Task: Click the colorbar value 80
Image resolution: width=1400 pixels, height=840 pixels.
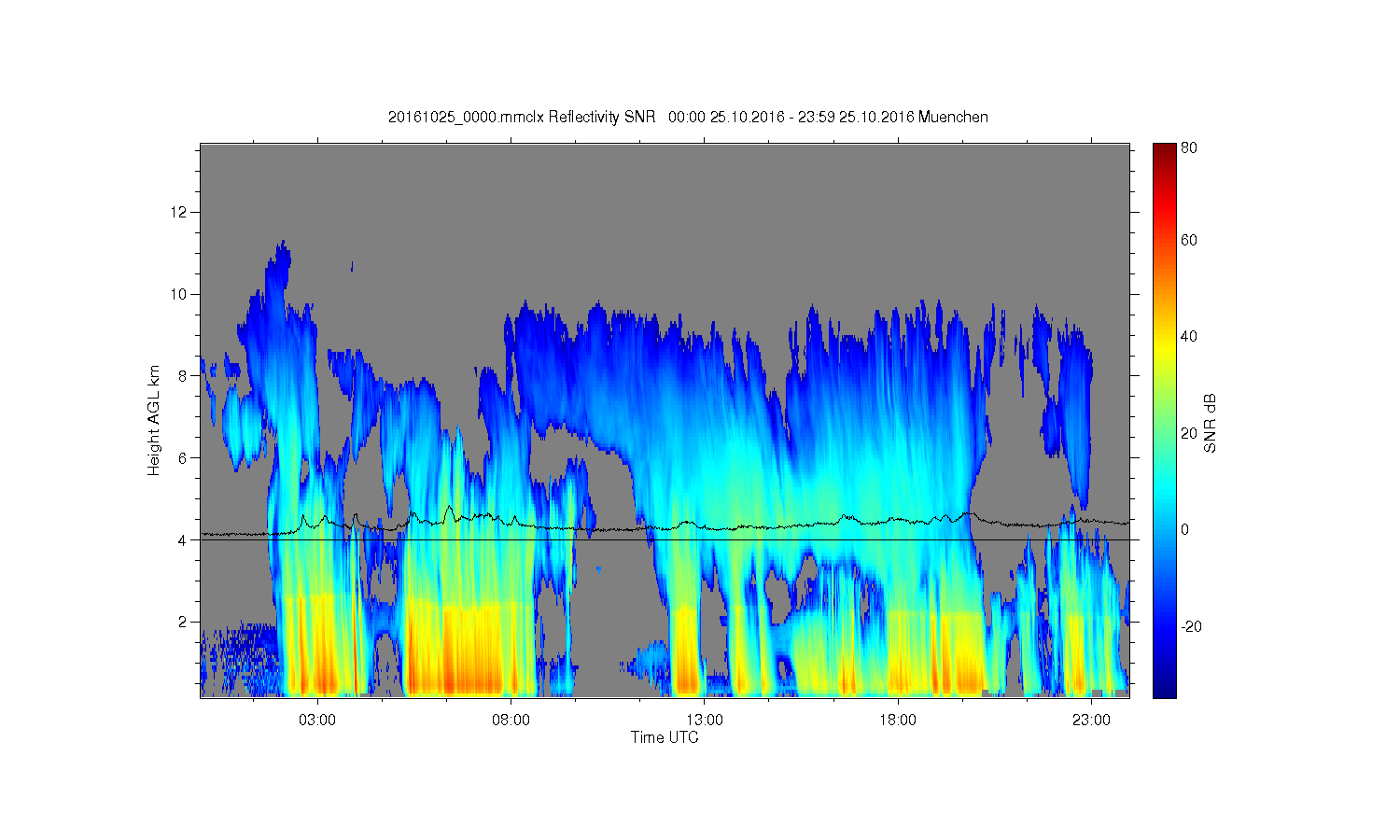Action: 1189,147
